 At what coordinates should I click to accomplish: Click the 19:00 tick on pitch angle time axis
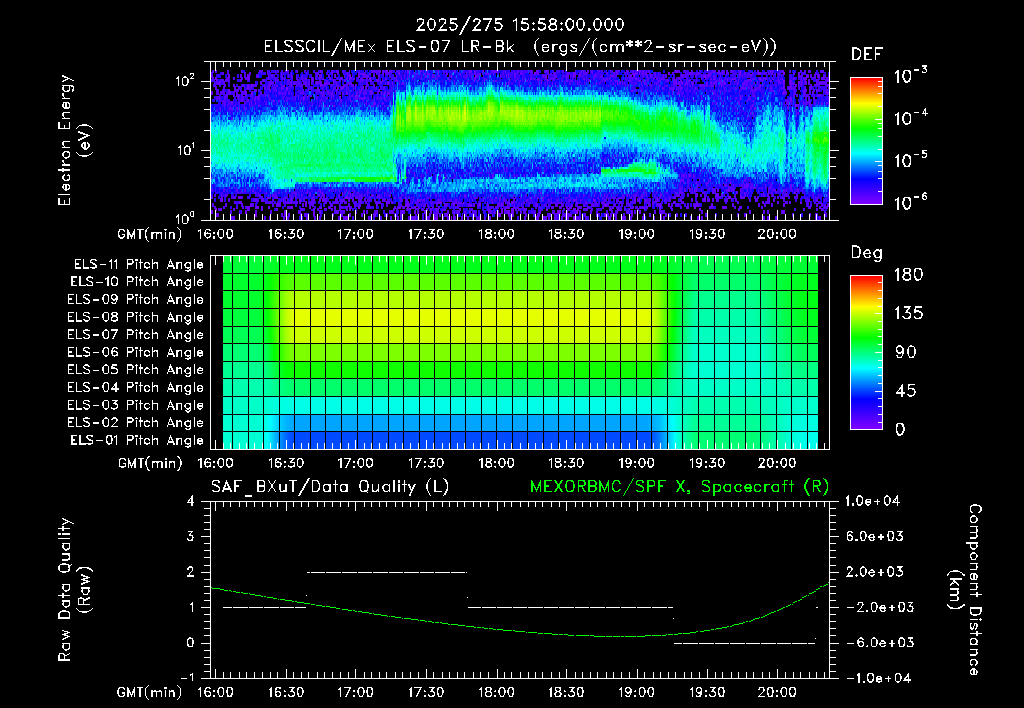coord(636,463)
